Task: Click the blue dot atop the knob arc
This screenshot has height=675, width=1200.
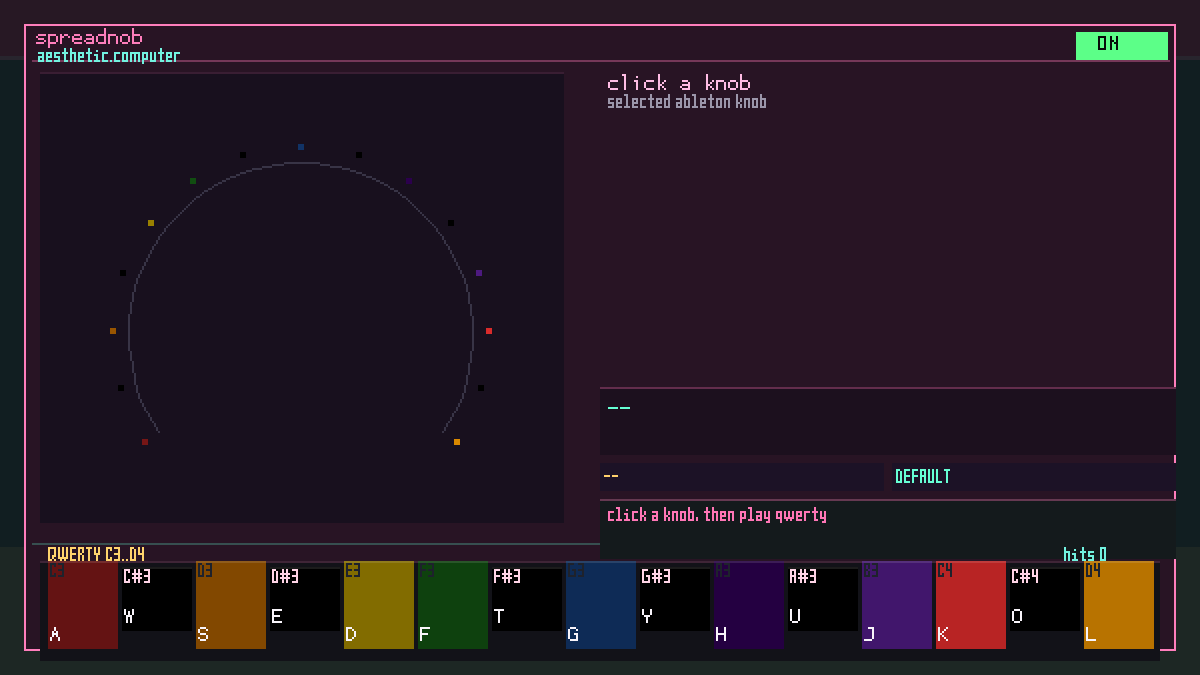Action: click(301, 147)
